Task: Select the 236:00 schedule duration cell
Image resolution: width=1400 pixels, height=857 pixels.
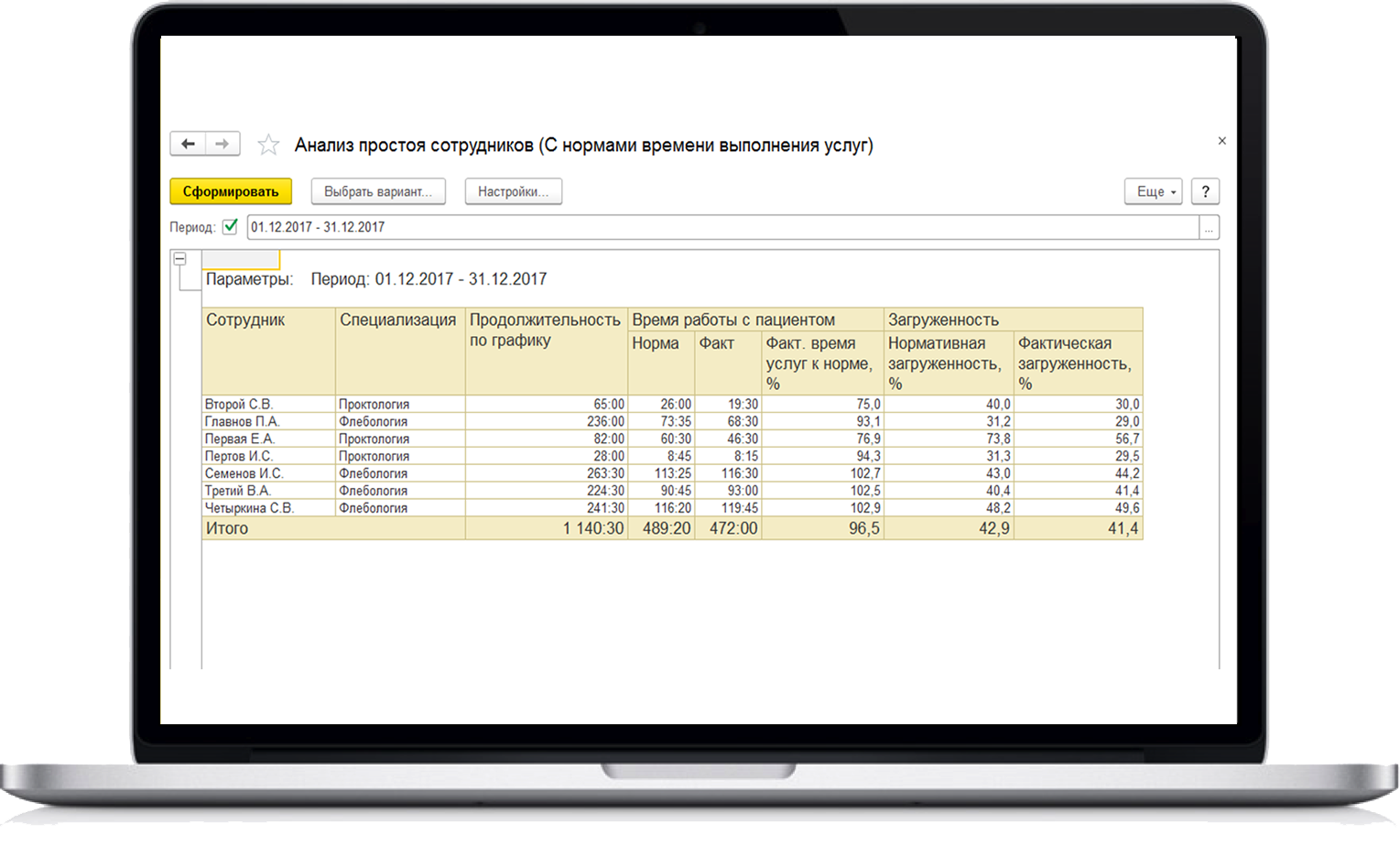Action: [x=547, y=421]
